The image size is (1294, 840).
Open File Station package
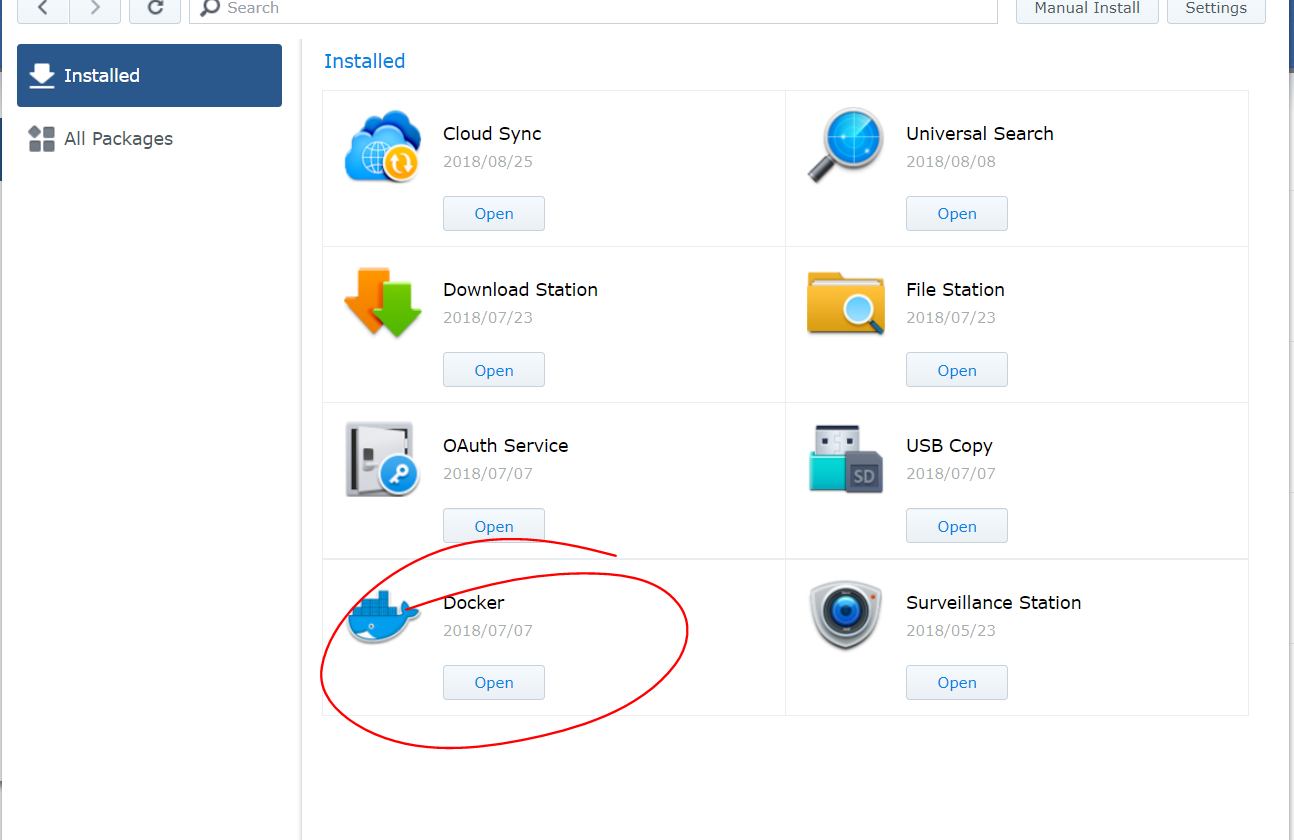[x=957, y=370]
